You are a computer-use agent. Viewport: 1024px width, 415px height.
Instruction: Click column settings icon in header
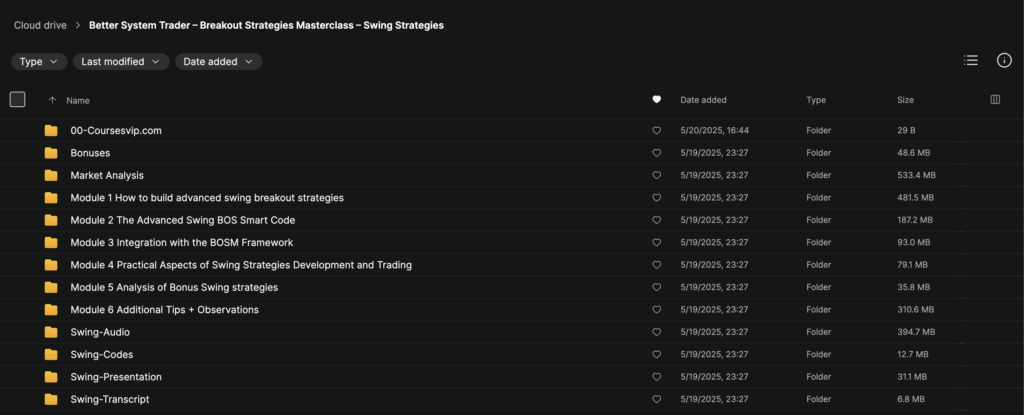[995, 100]
